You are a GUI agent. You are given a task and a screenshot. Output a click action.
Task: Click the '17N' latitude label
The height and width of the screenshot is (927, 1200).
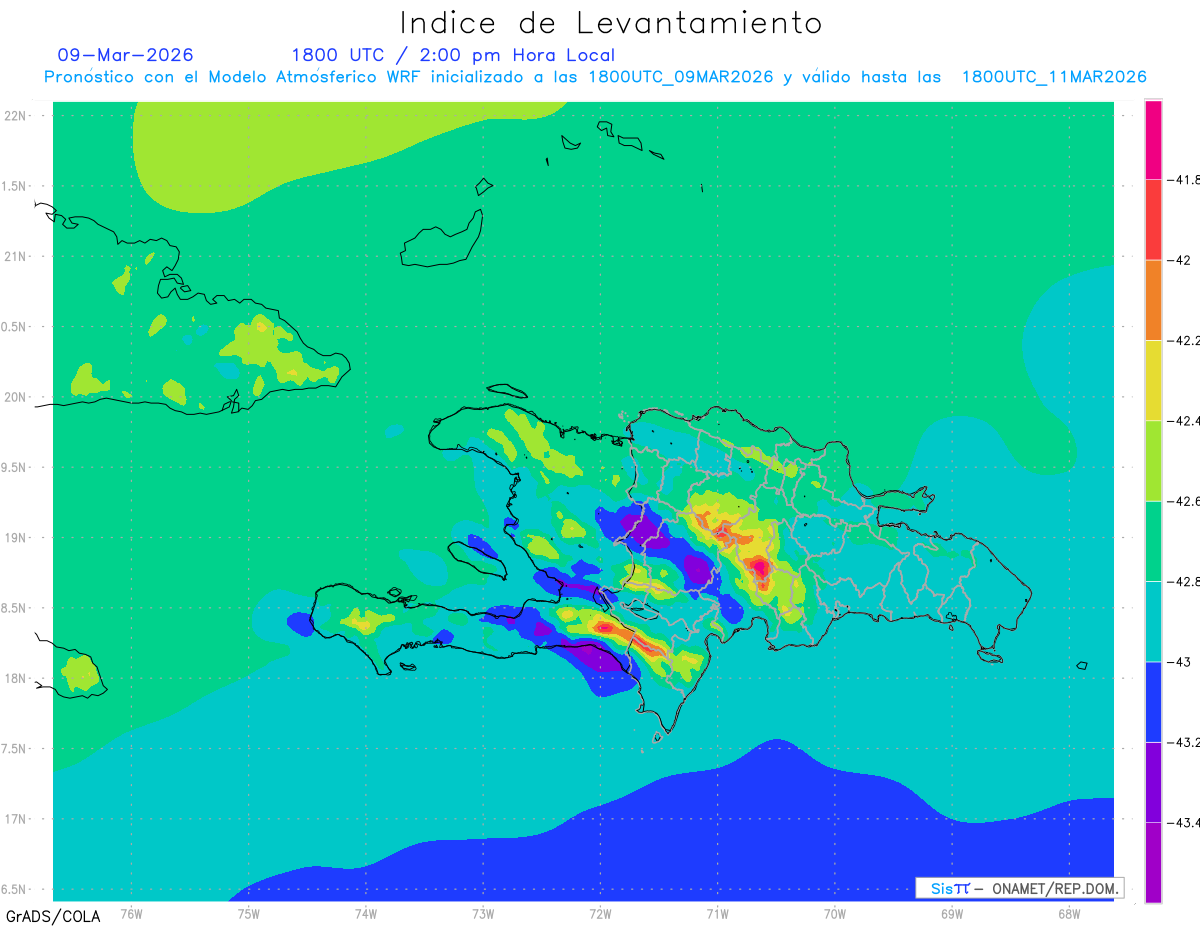pos(15,819)
